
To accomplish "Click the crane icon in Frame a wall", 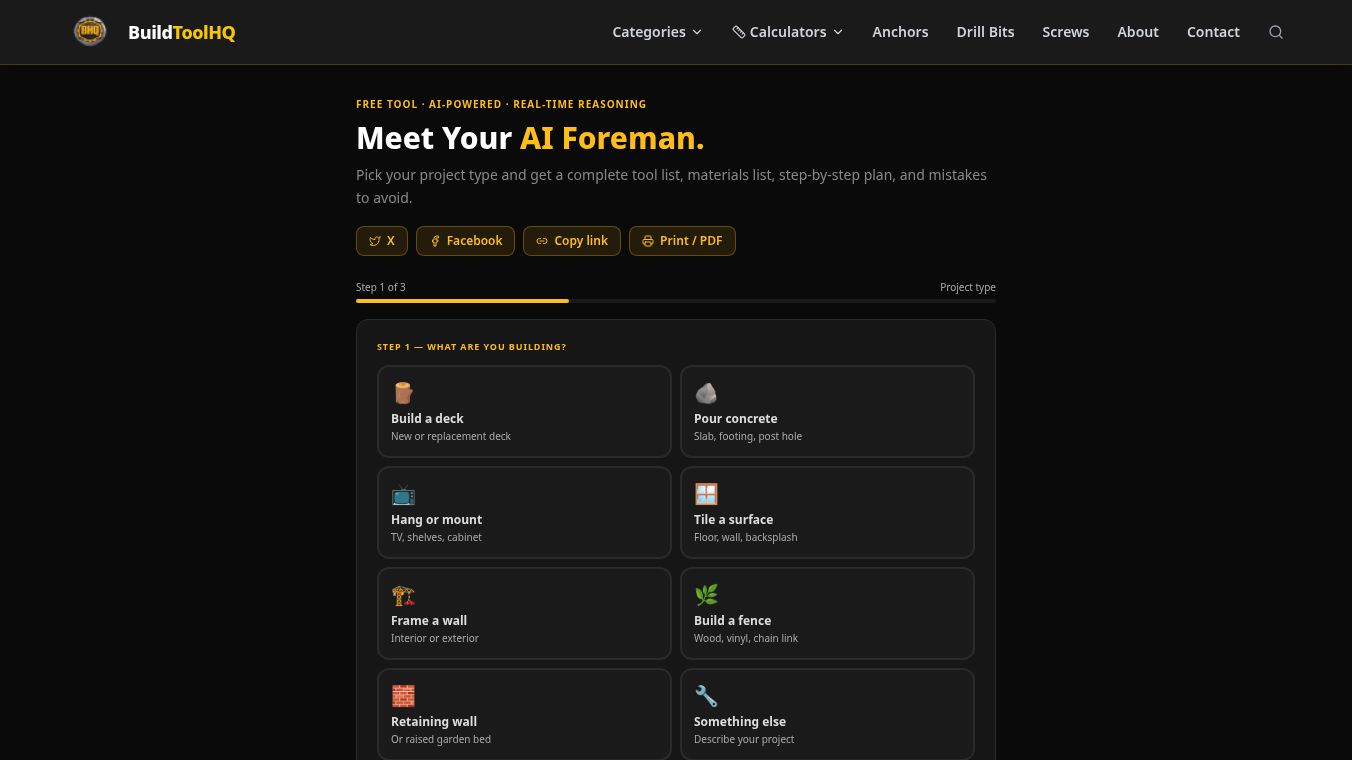I will point(403,595).
